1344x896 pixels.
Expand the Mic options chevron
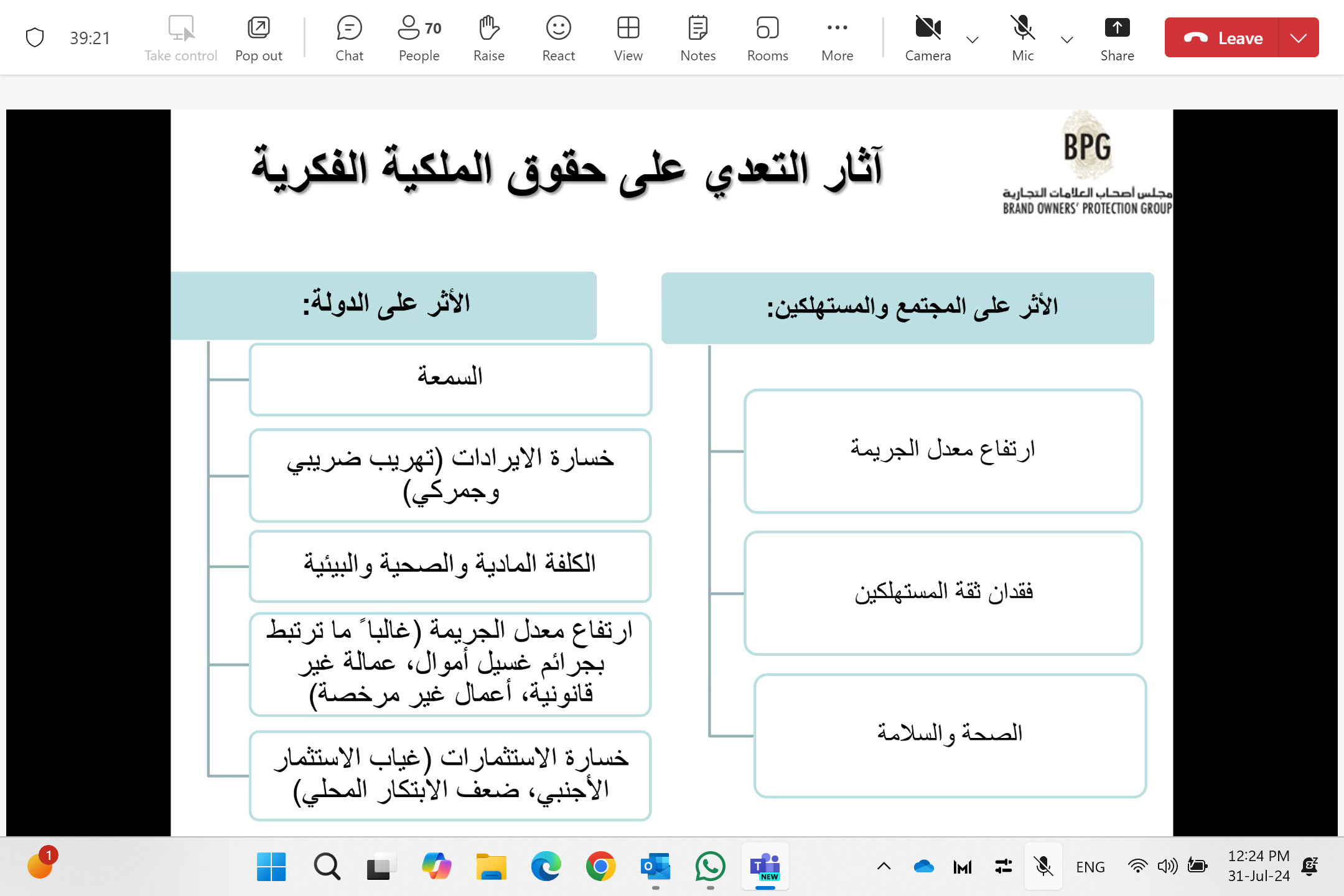pos(1067,40)
